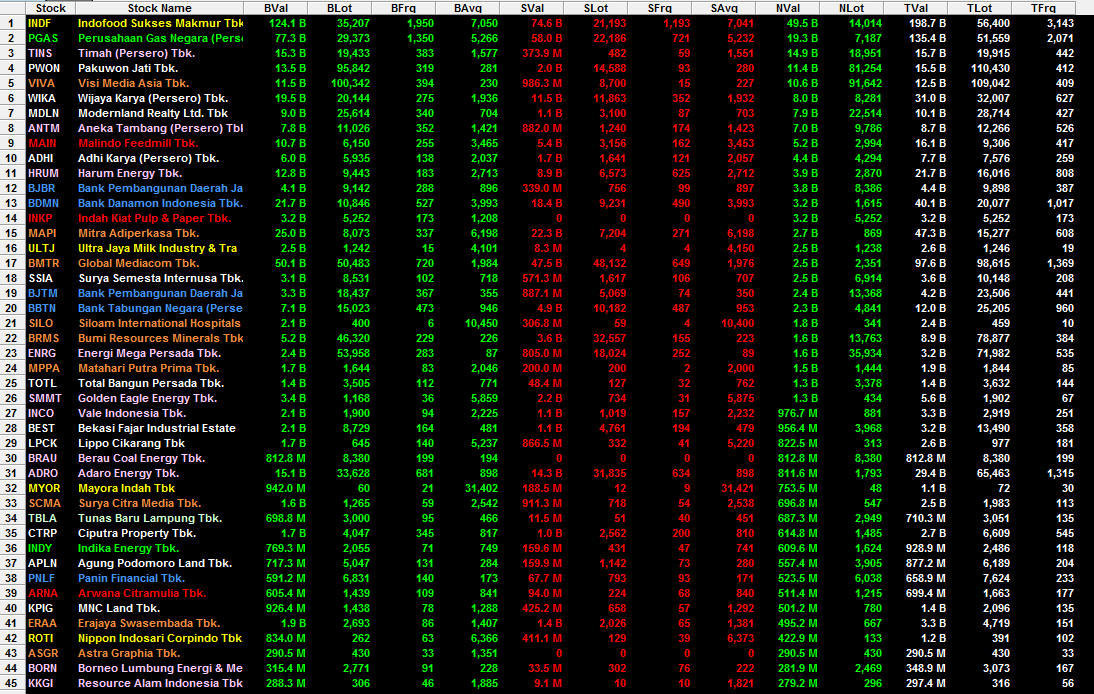Sort by the Stock column header
Screen dimensions: 1094x694
click(x=50, y=8)
